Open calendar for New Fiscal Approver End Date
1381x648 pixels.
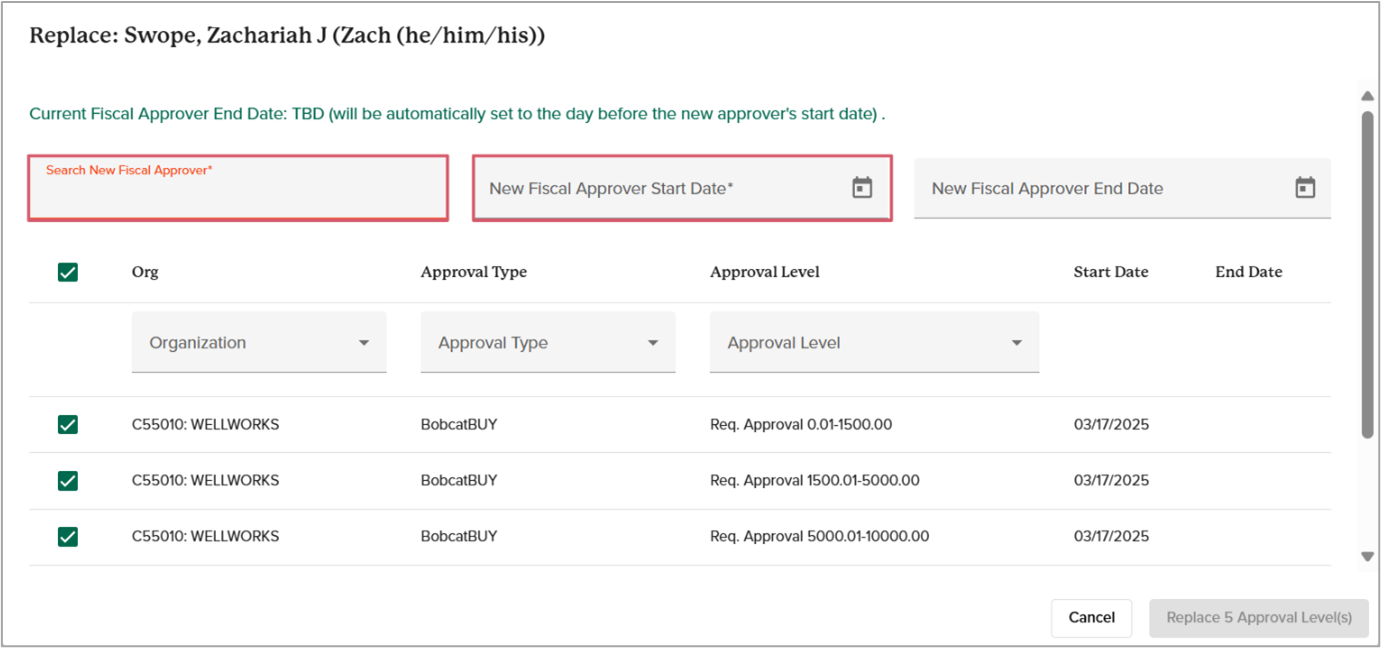[1305, 188]
